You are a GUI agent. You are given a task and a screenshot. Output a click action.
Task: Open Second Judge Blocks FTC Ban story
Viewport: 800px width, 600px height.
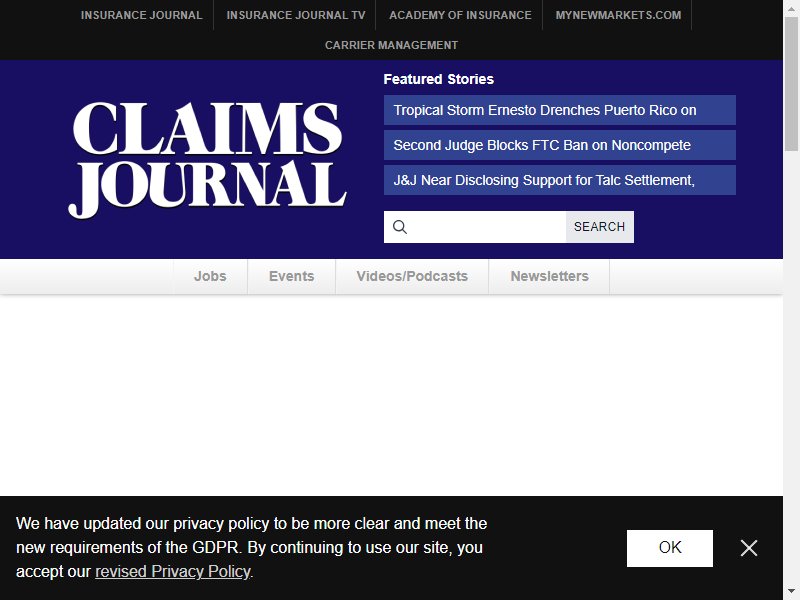(560, 145)
